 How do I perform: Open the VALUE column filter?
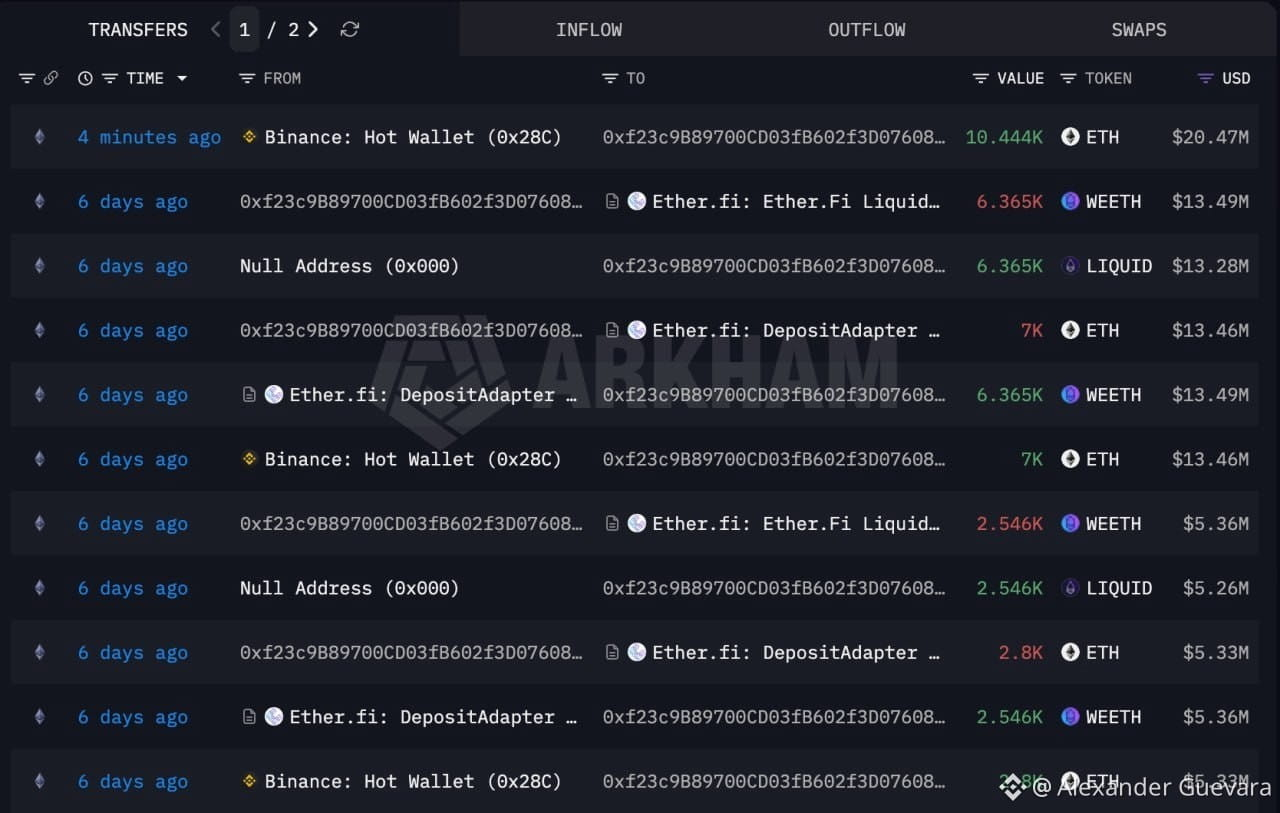point(981,78)
